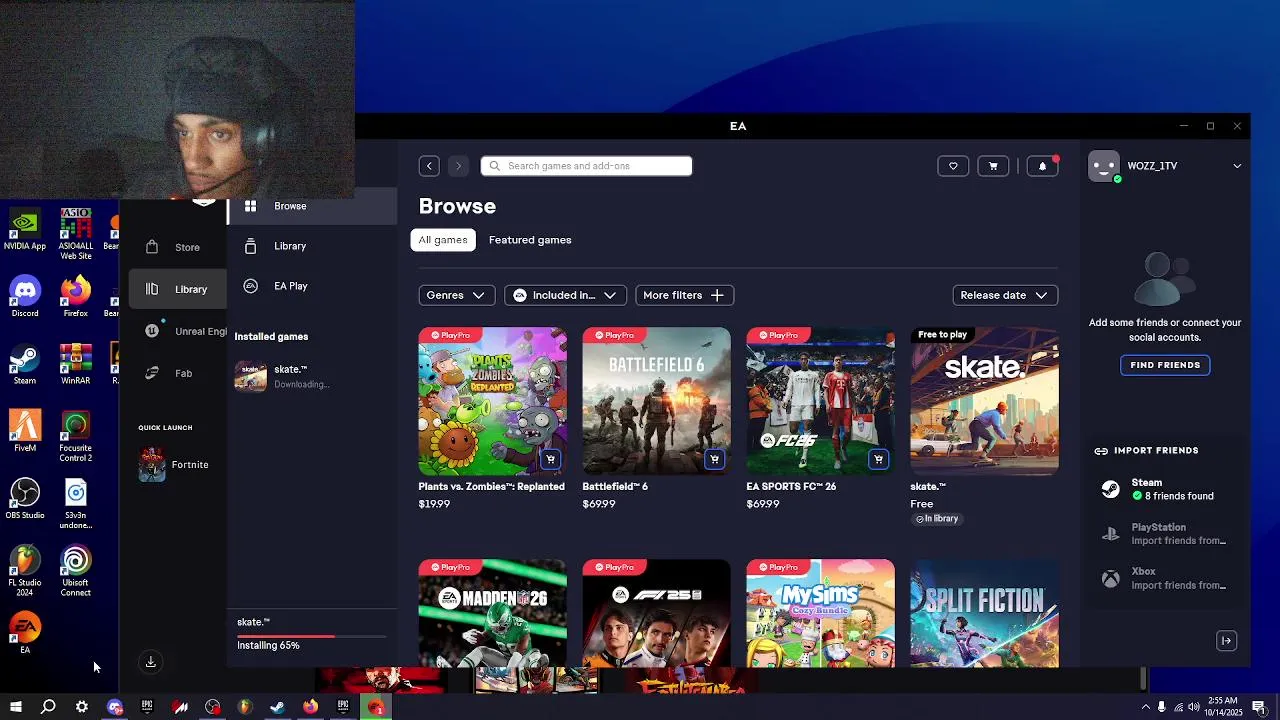This screenshot has height=720, width=1280.
Task: Open Browse in the EA sidebar
Action: pos(312,206)
